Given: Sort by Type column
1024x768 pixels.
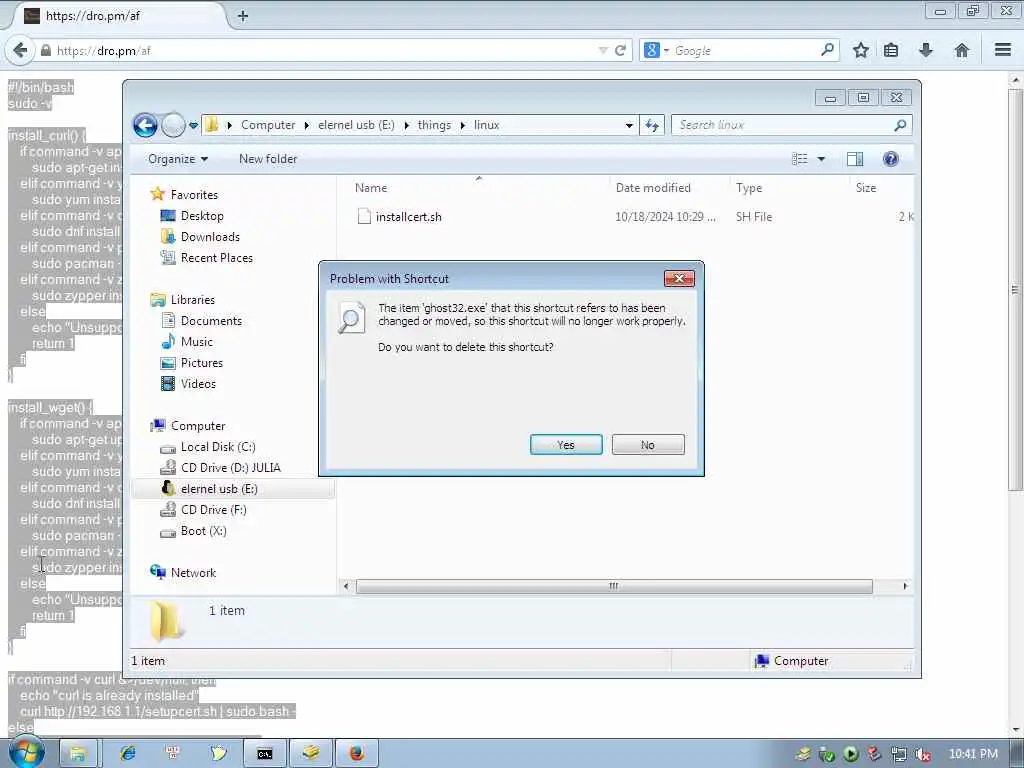Looking at the screenshot, I should click(749, 187).
